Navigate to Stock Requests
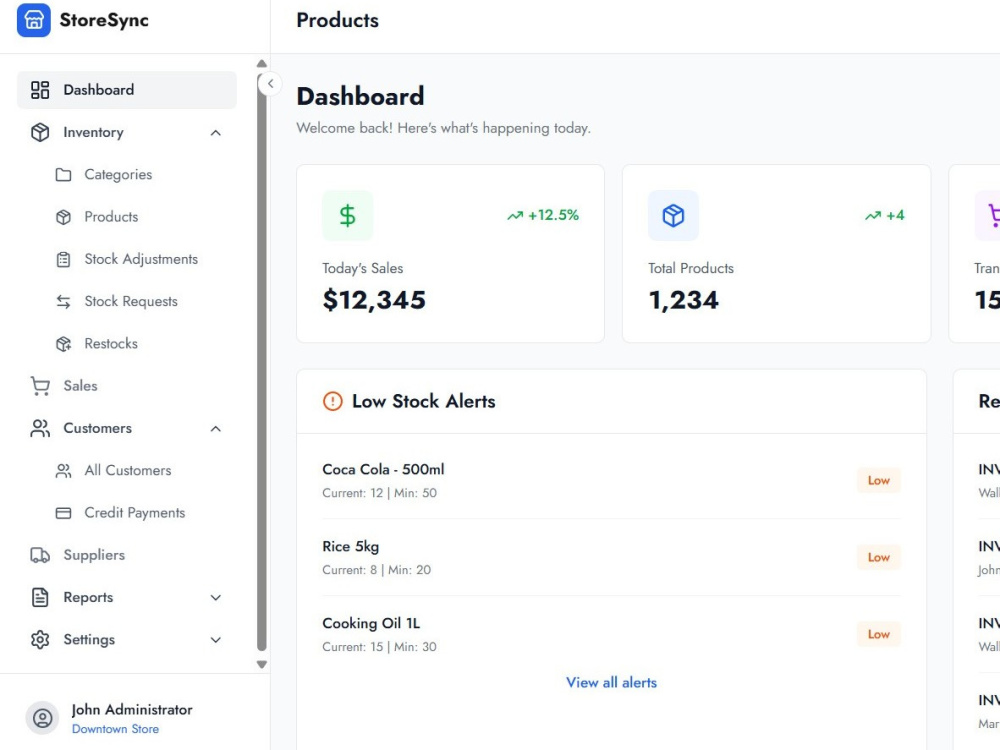1000x750 pixels. (131, 302)
